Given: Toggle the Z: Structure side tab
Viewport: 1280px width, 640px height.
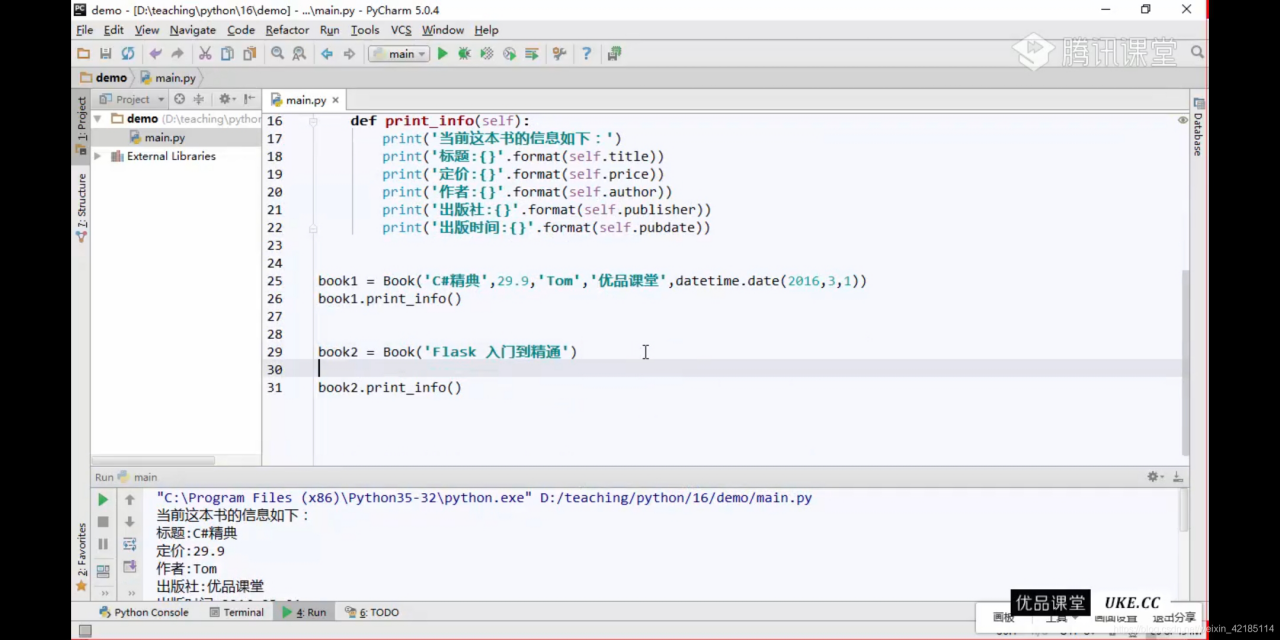Looking at the screenshot, I should (81, 208).
